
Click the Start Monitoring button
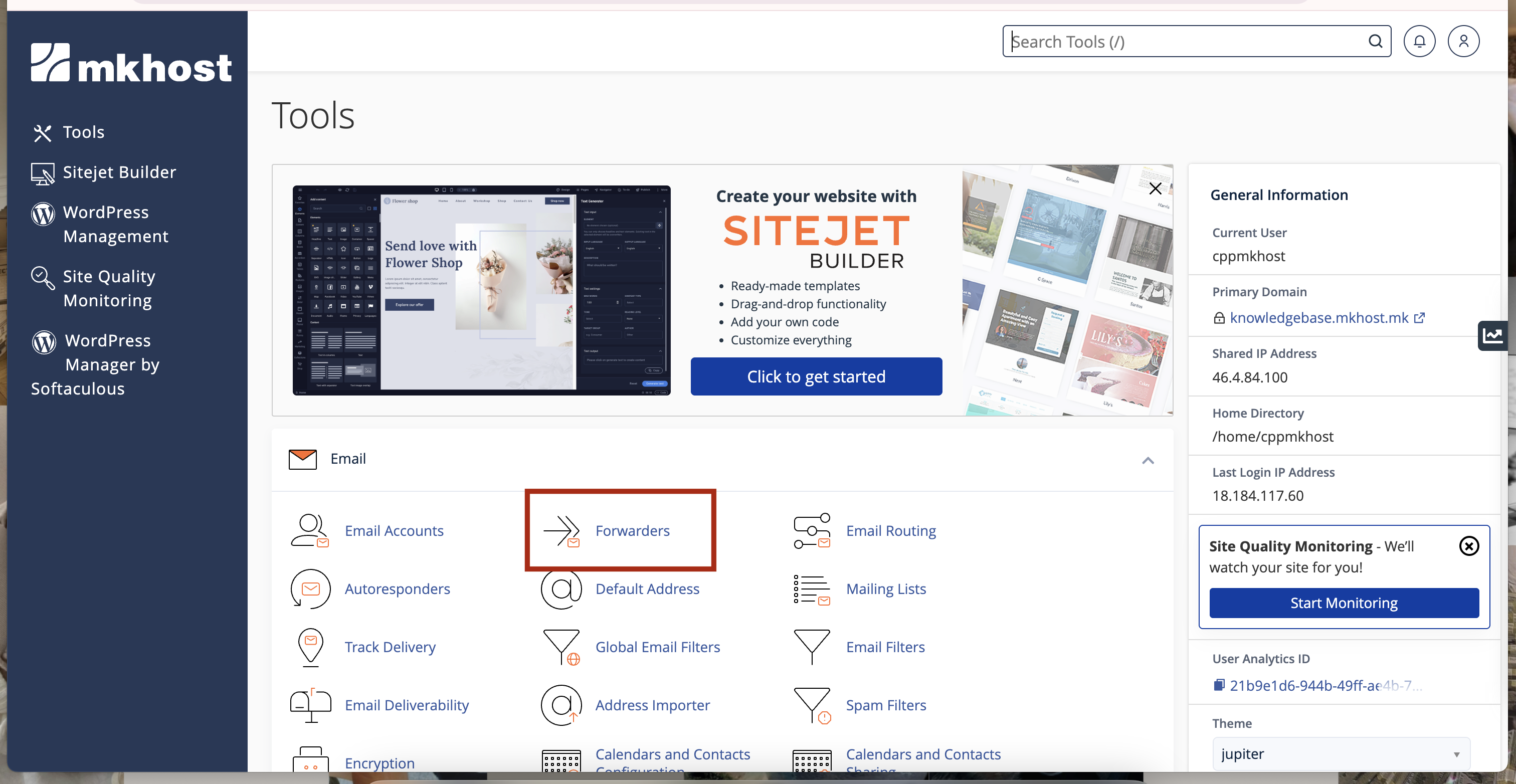pyautogui.click(x=1344, y=603)
